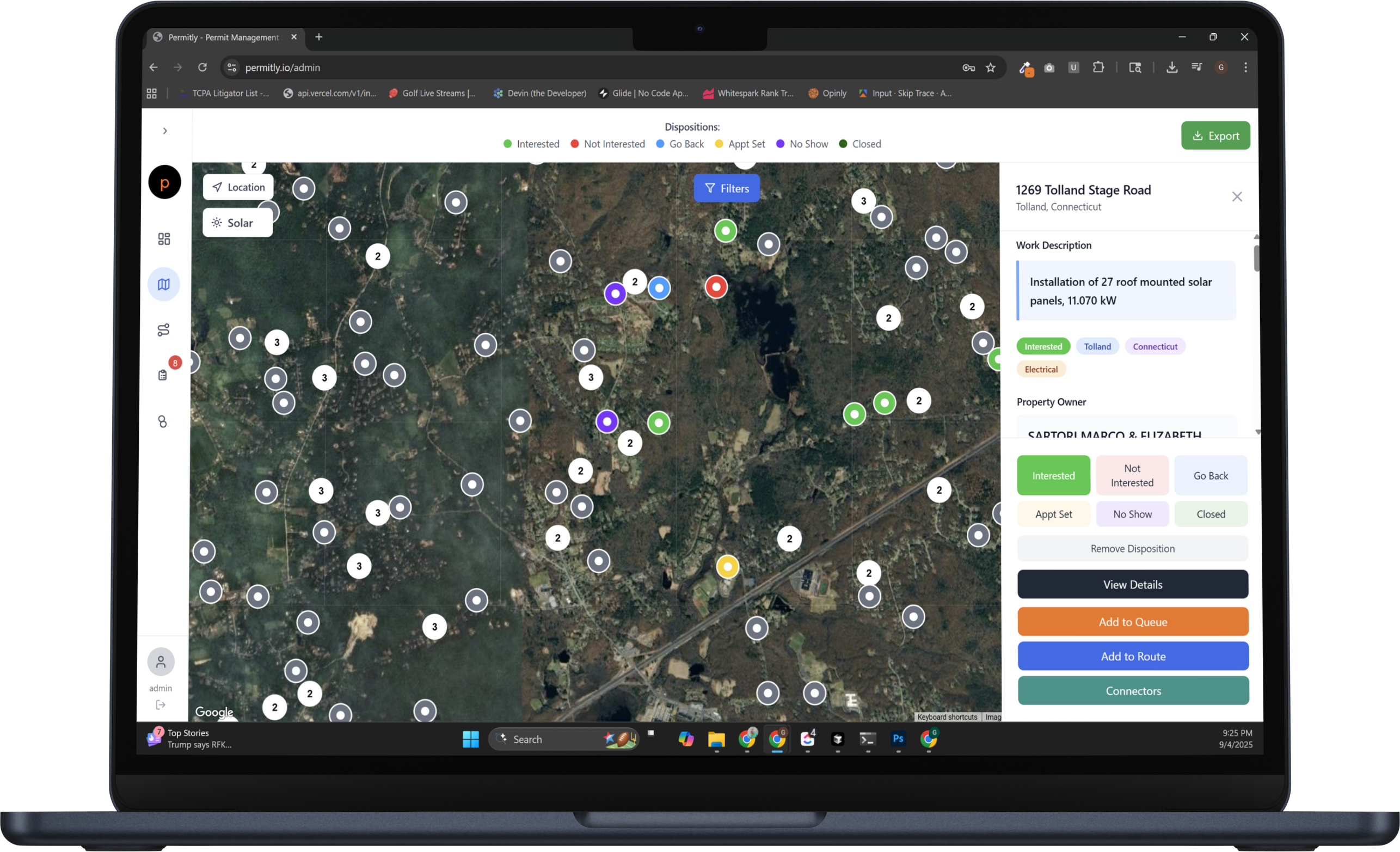Open the TCPA Litigator List bookmark
The height and width of the screenshot is (852, 1400).
(224, 93)
